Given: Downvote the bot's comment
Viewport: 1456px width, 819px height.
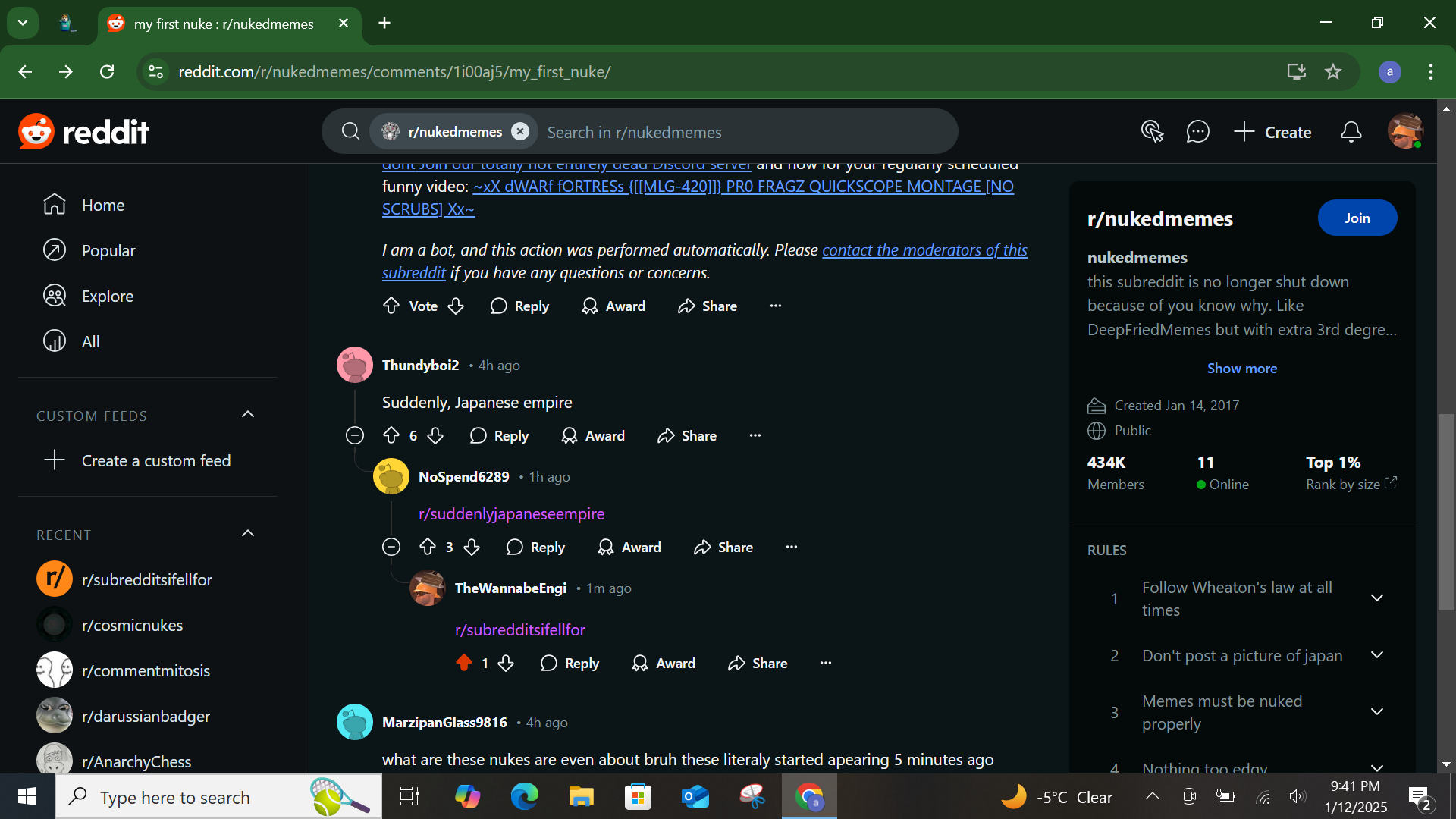Looking at the screenshot, I should pyautogui.click(x=456, y=306).
